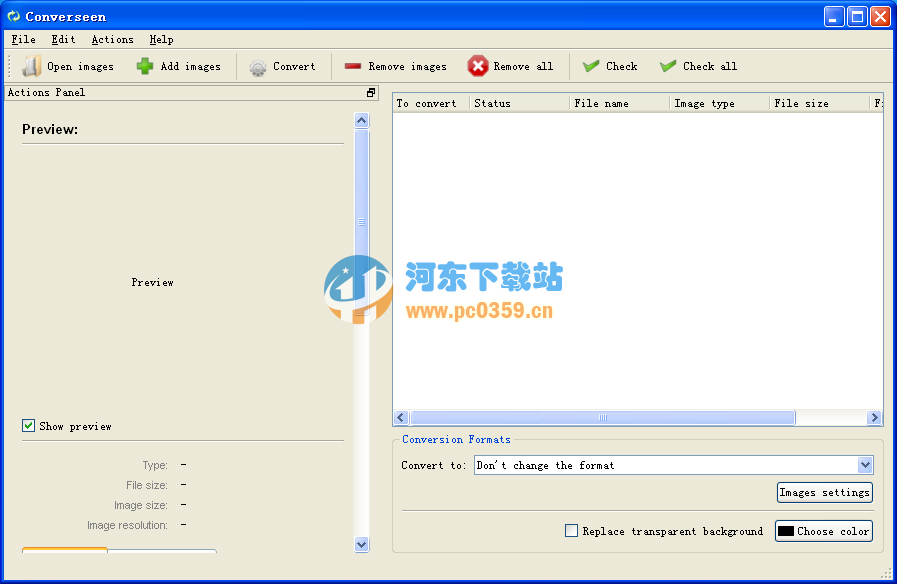Expand the format list via its arrow
This screenshot has width=897, height=584.
tap(864, 465)
